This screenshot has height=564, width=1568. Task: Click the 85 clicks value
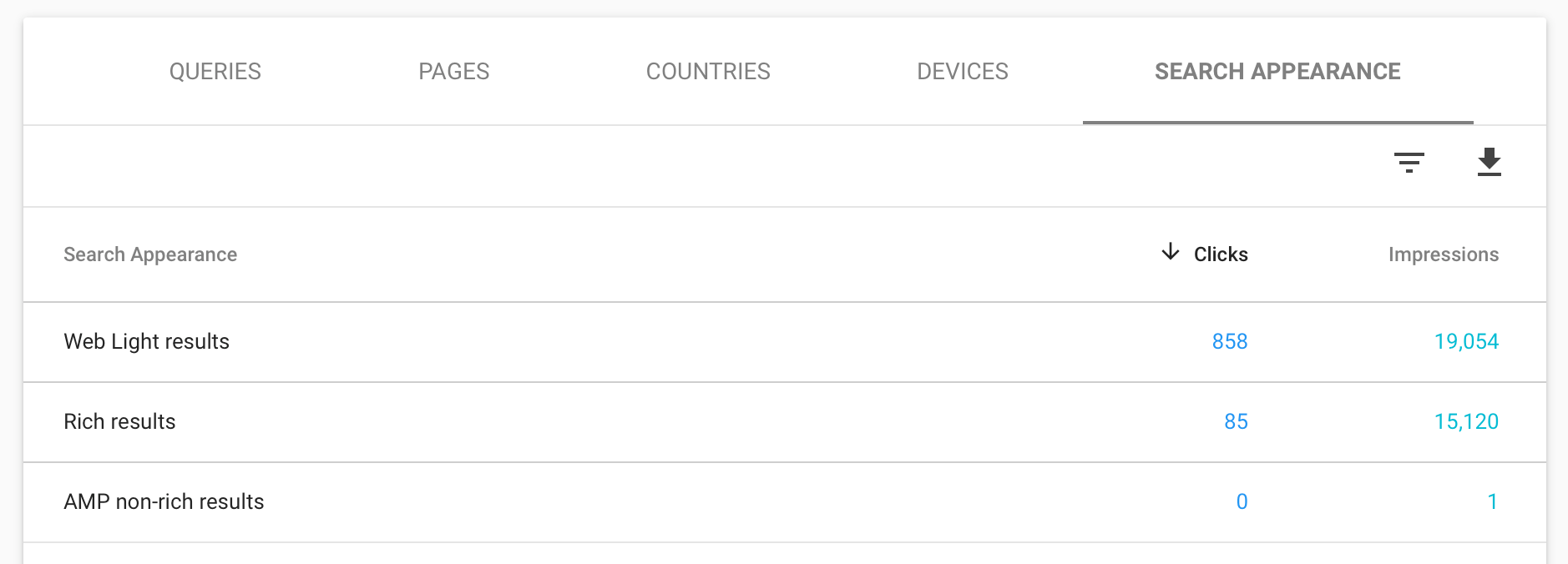(x=1236, y=421)
